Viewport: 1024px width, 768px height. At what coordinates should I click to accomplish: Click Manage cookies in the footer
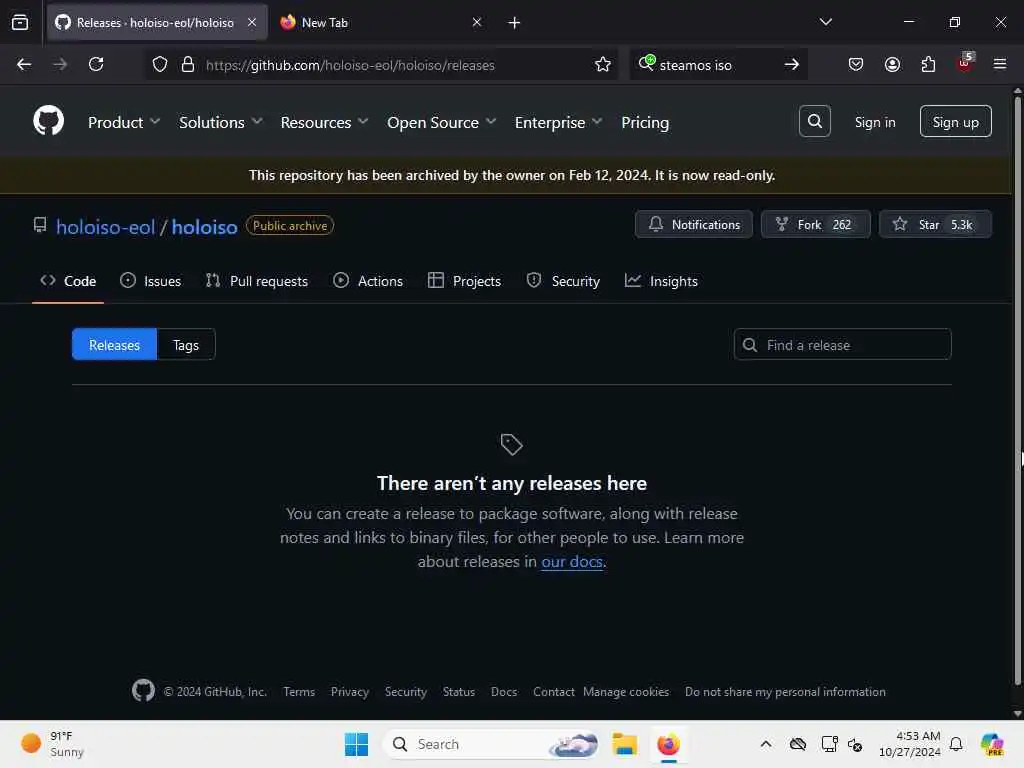pos(626,692)
